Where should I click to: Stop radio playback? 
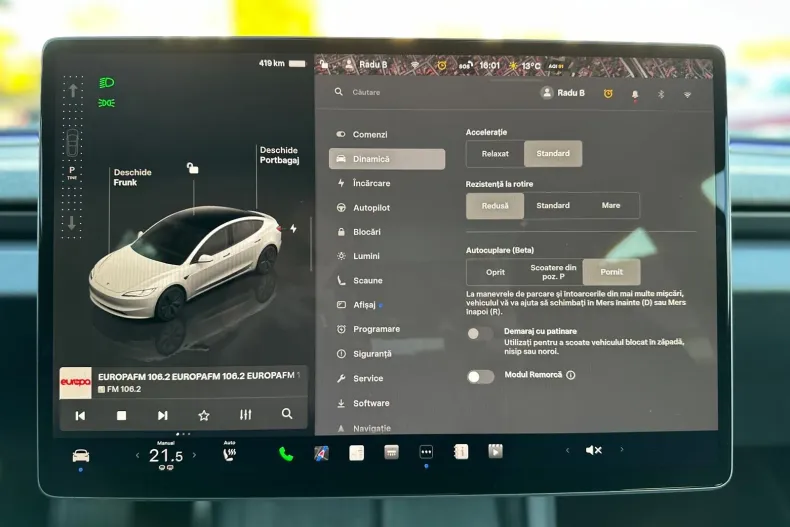click(x=121, y=416)
